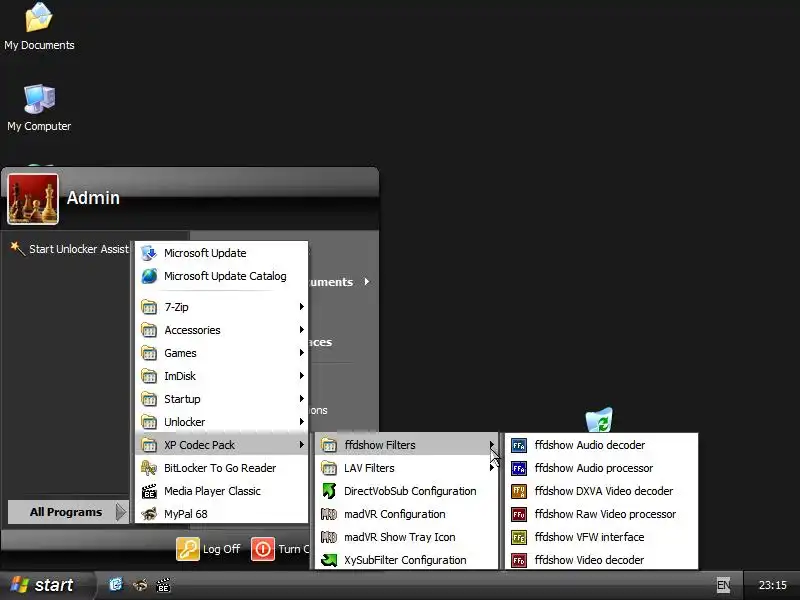Open ffdshow DXVA Video decoder icon
The height and width of the screenshot is (600, 800).
pos(518,491)
